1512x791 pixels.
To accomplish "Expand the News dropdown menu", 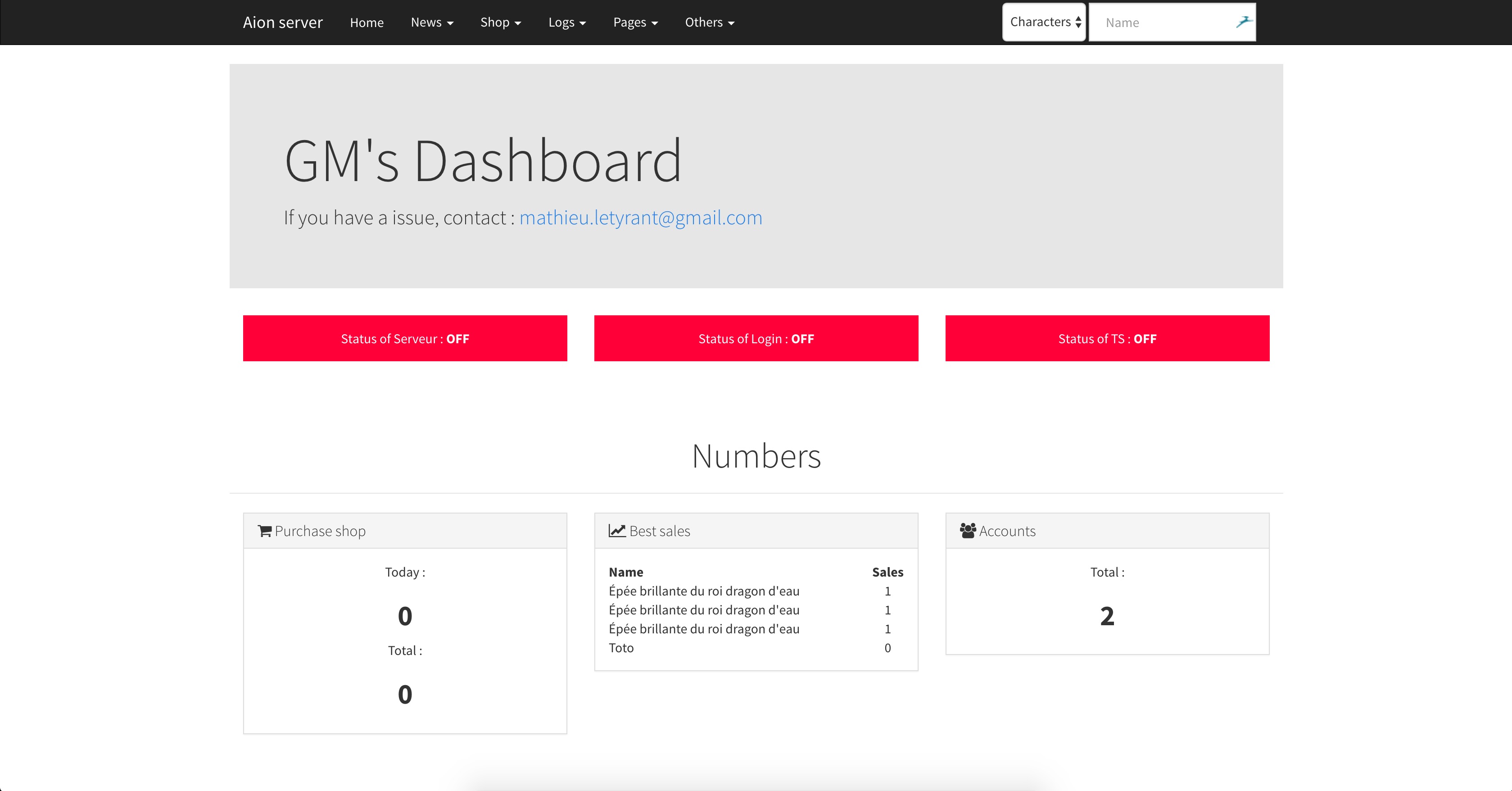I will click(432, 23).
